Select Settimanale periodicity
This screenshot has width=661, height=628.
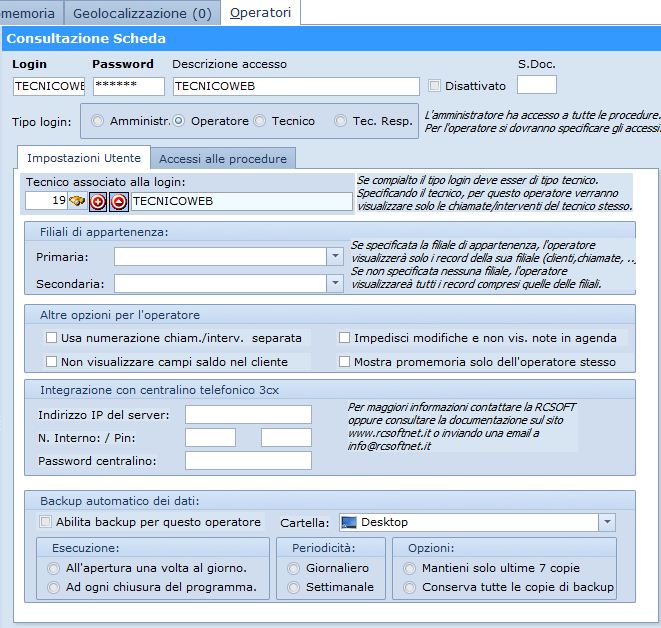coord(293,587)
